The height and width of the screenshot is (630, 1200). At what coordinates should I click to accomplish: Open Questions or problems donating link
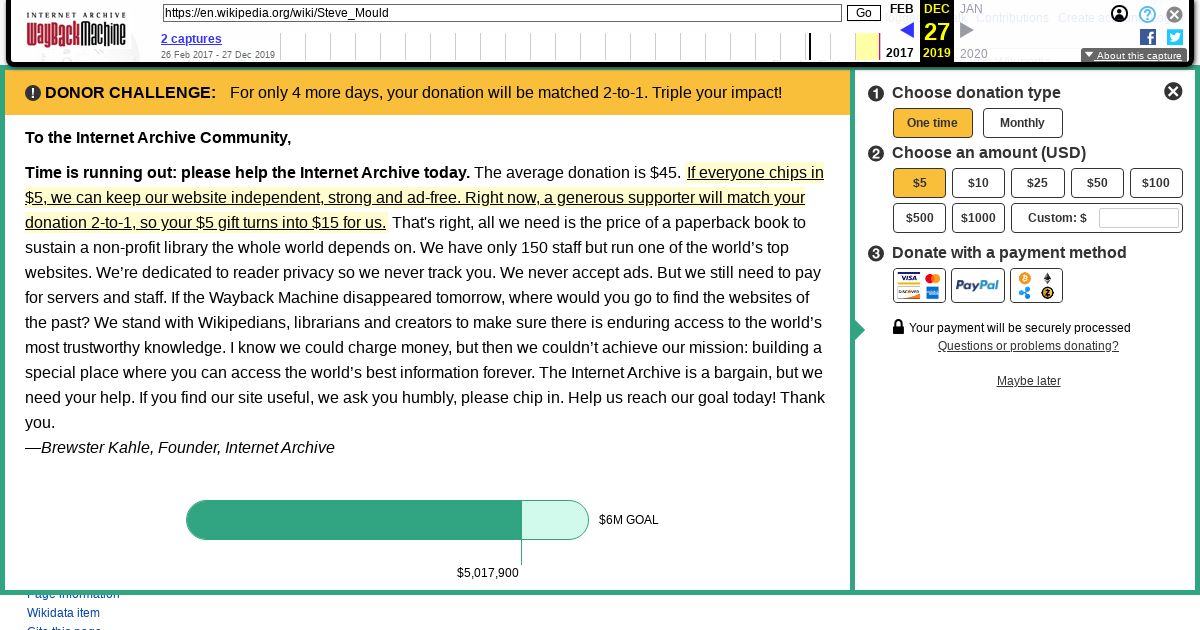[1028, 346]
